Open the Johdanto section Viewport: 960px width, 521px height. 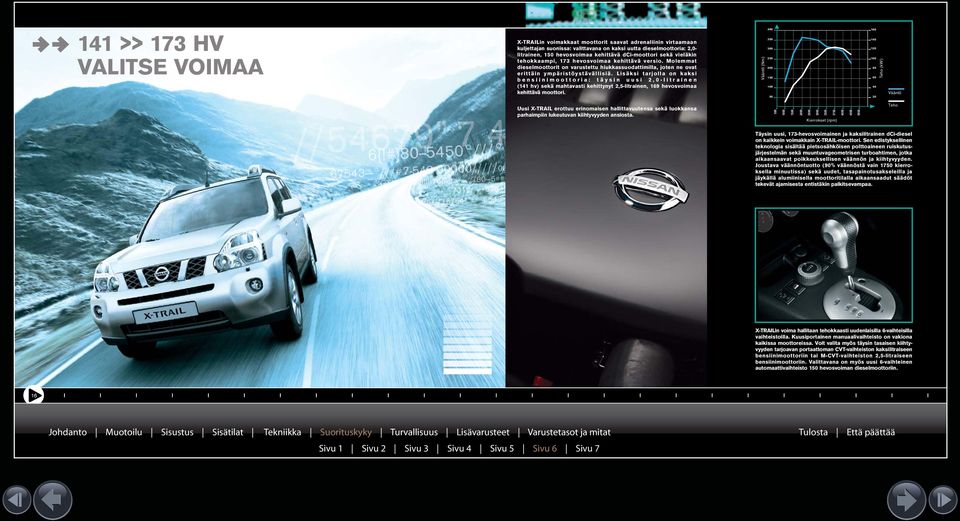click(x=68, y=432)
